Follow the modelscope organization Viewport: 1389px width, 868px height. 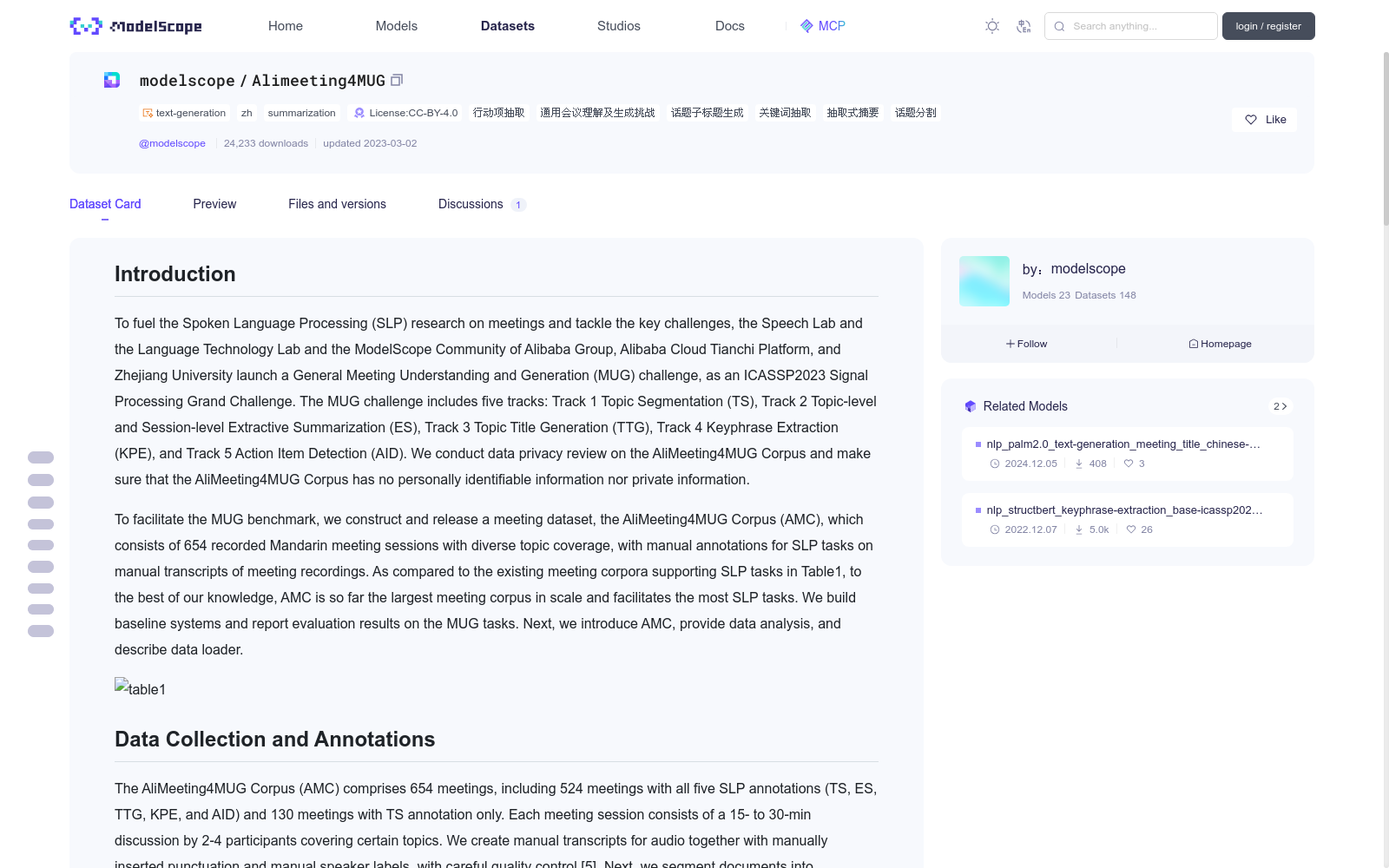pyautogui.click(x=1027, y=344)
